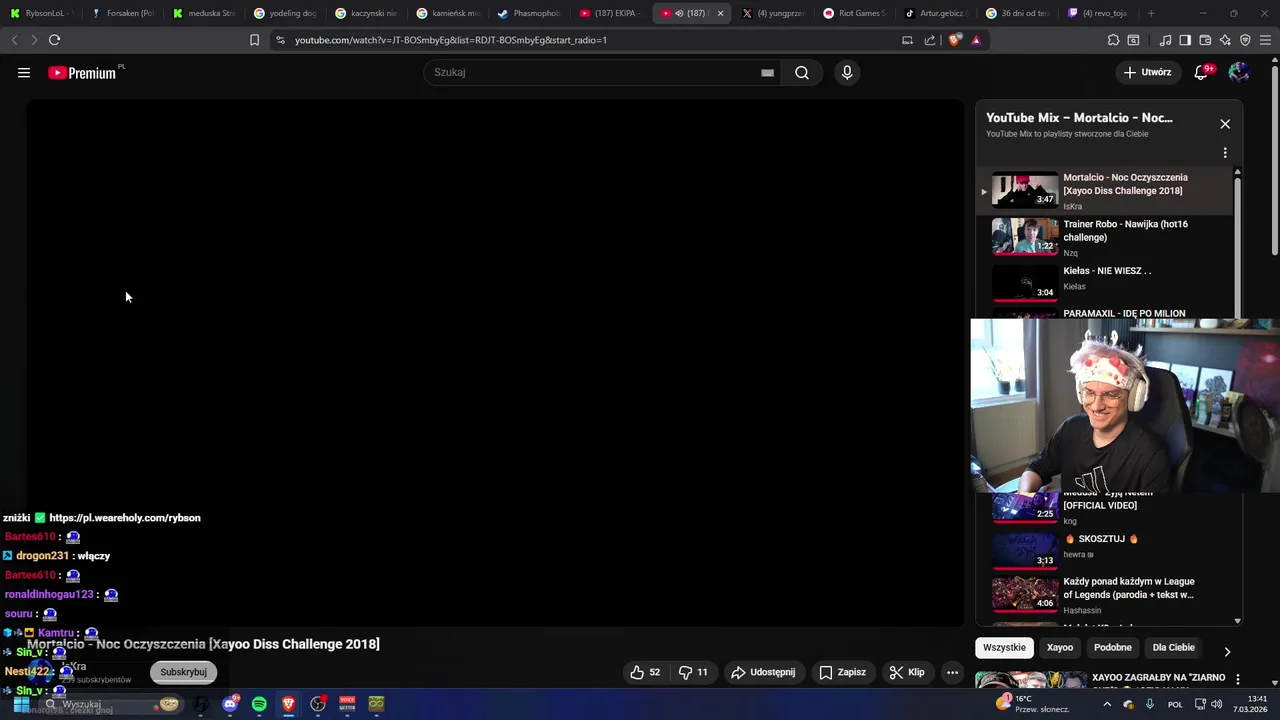The height and width of the screenshot is (720, 1280).
Task: Open browser sidebar panel icon
Action: [1185, 40]
